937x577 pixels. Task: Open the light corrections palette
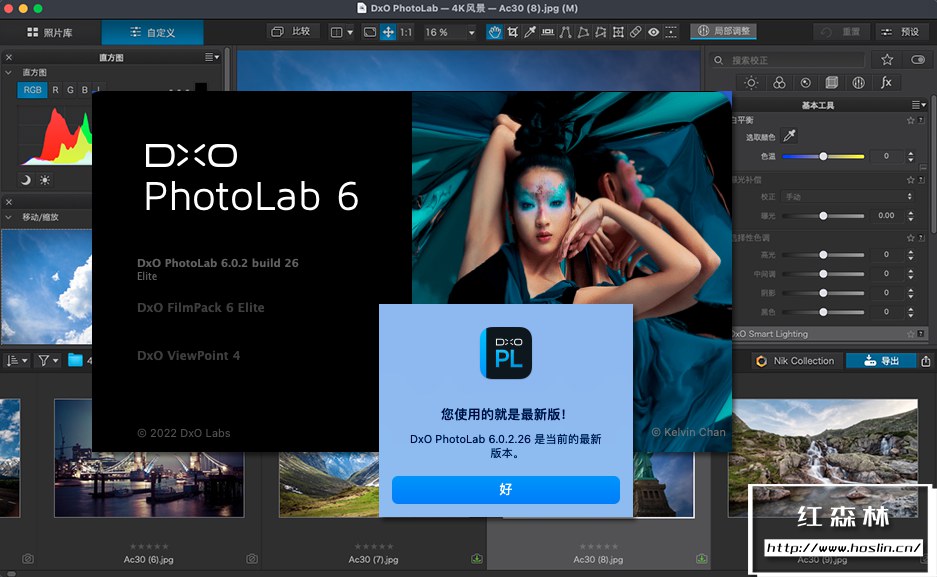751,83
